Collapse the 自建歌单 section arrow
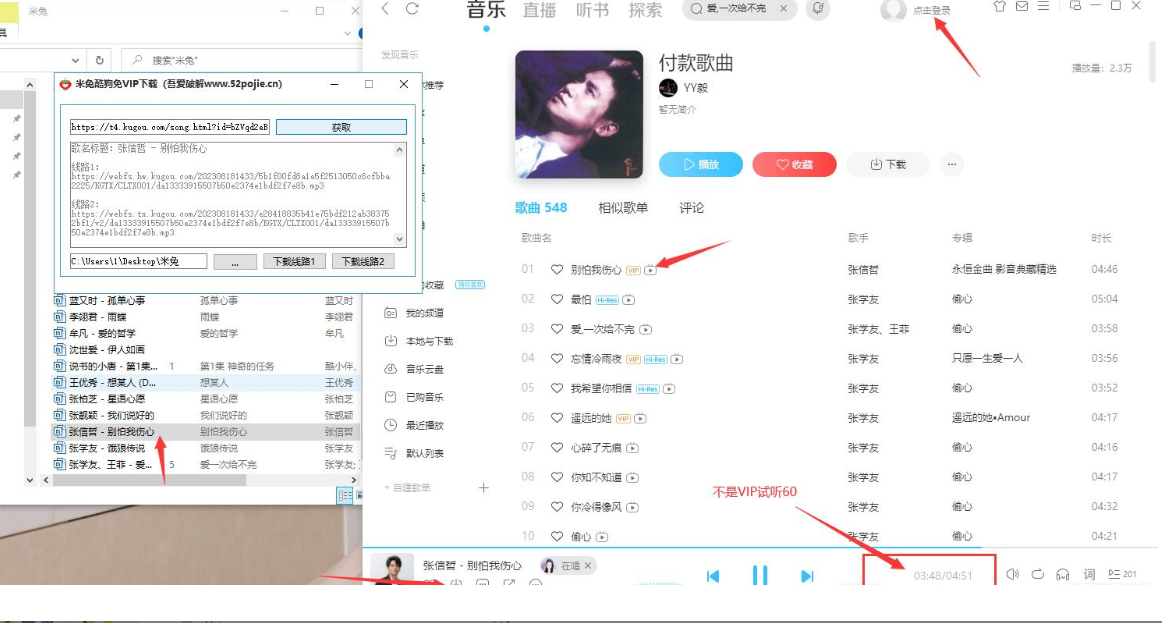The image size is (1162, 623). 387,488
